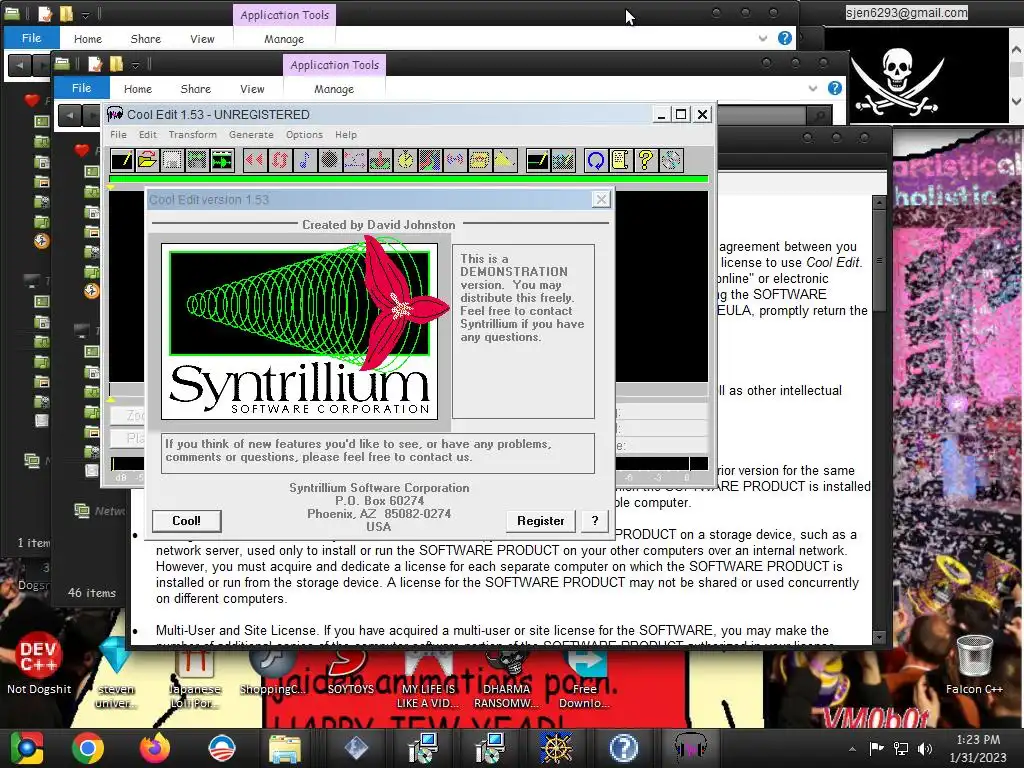Select File tab in rear Explorer window
Screen dimensions: 1024x768
click(x=31, y=38)
